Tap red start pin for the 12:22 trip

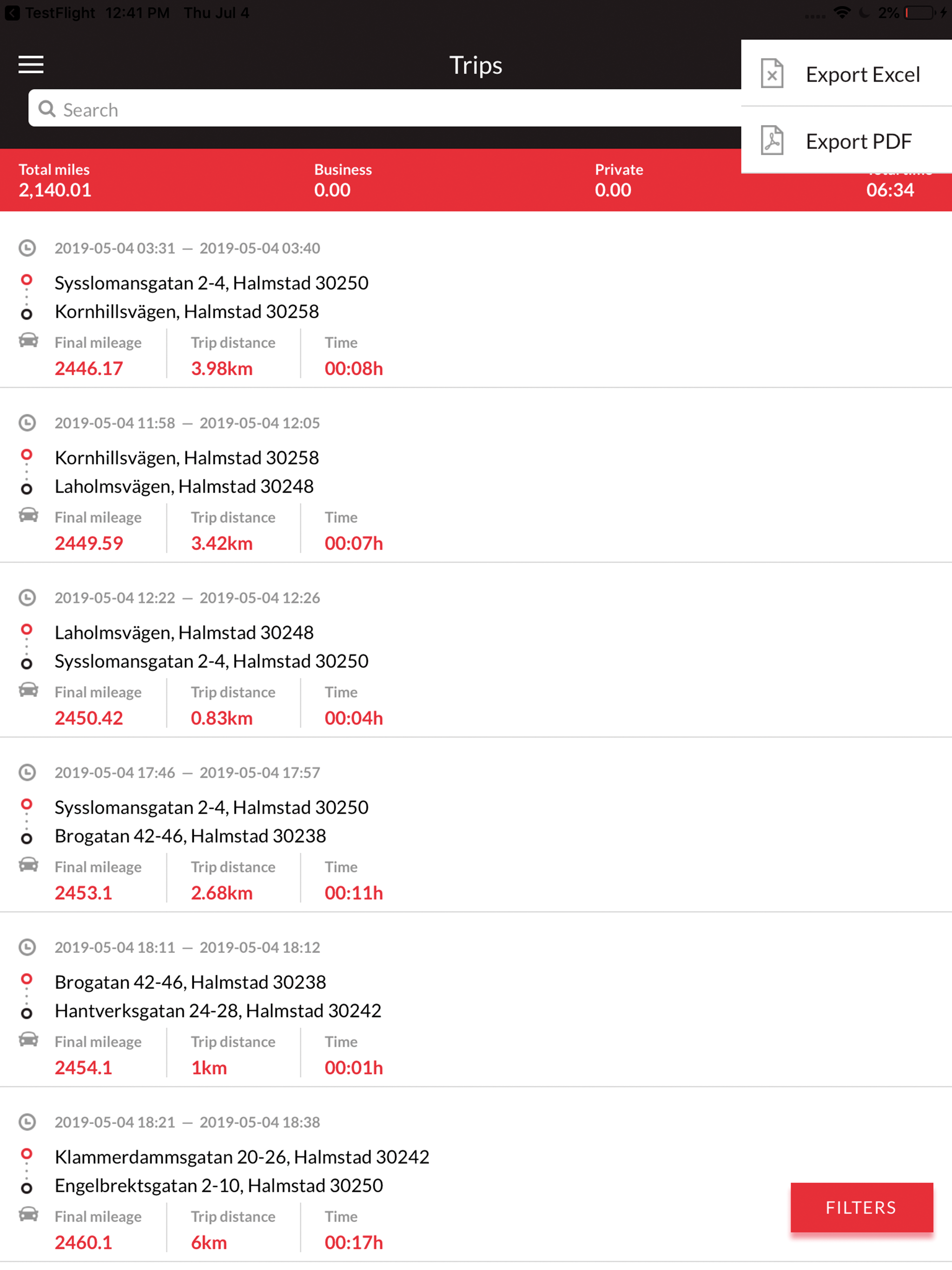(26, 630)
